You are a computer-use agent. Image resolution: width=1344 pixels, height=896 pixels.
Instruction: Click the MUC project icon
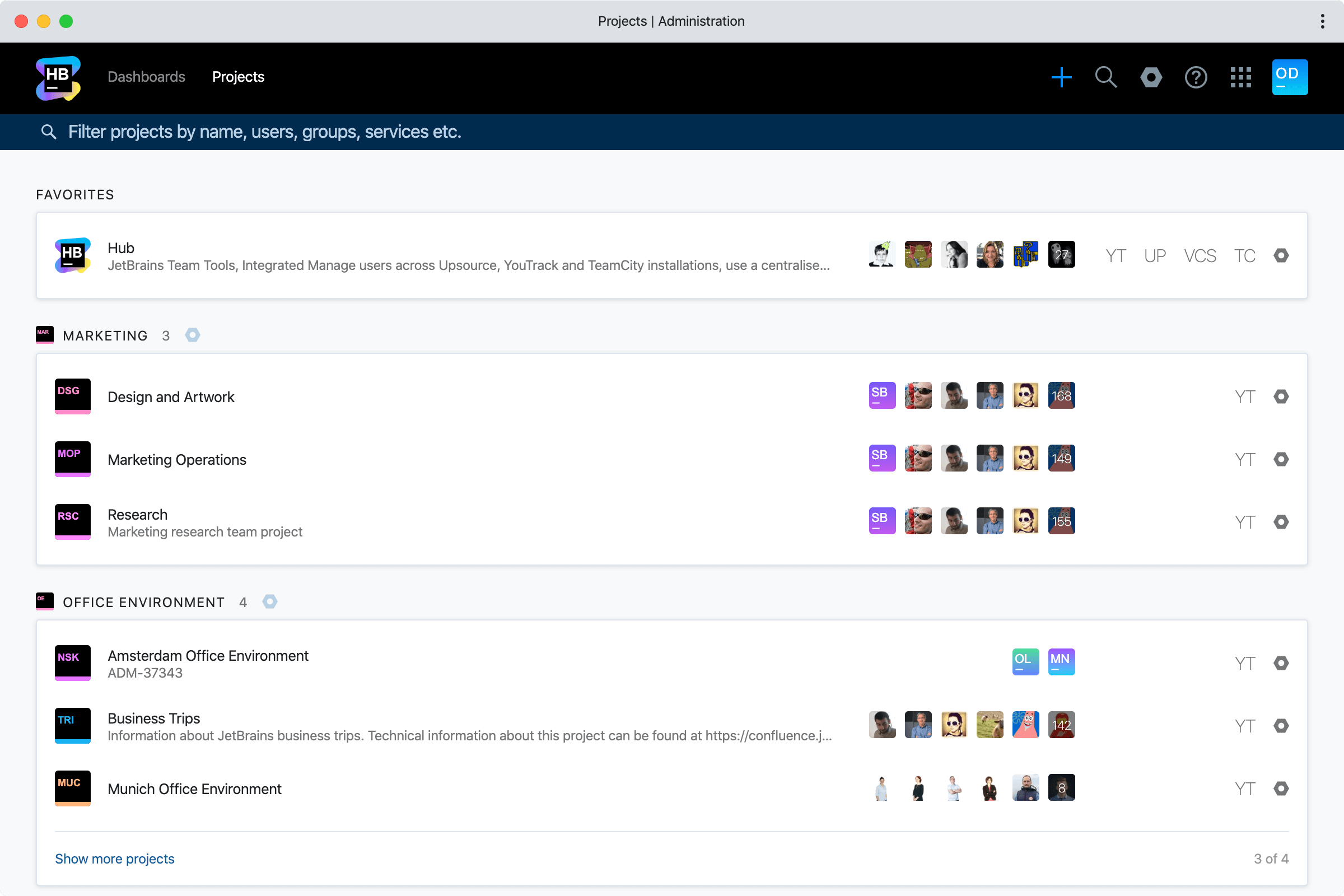[73, 788]
